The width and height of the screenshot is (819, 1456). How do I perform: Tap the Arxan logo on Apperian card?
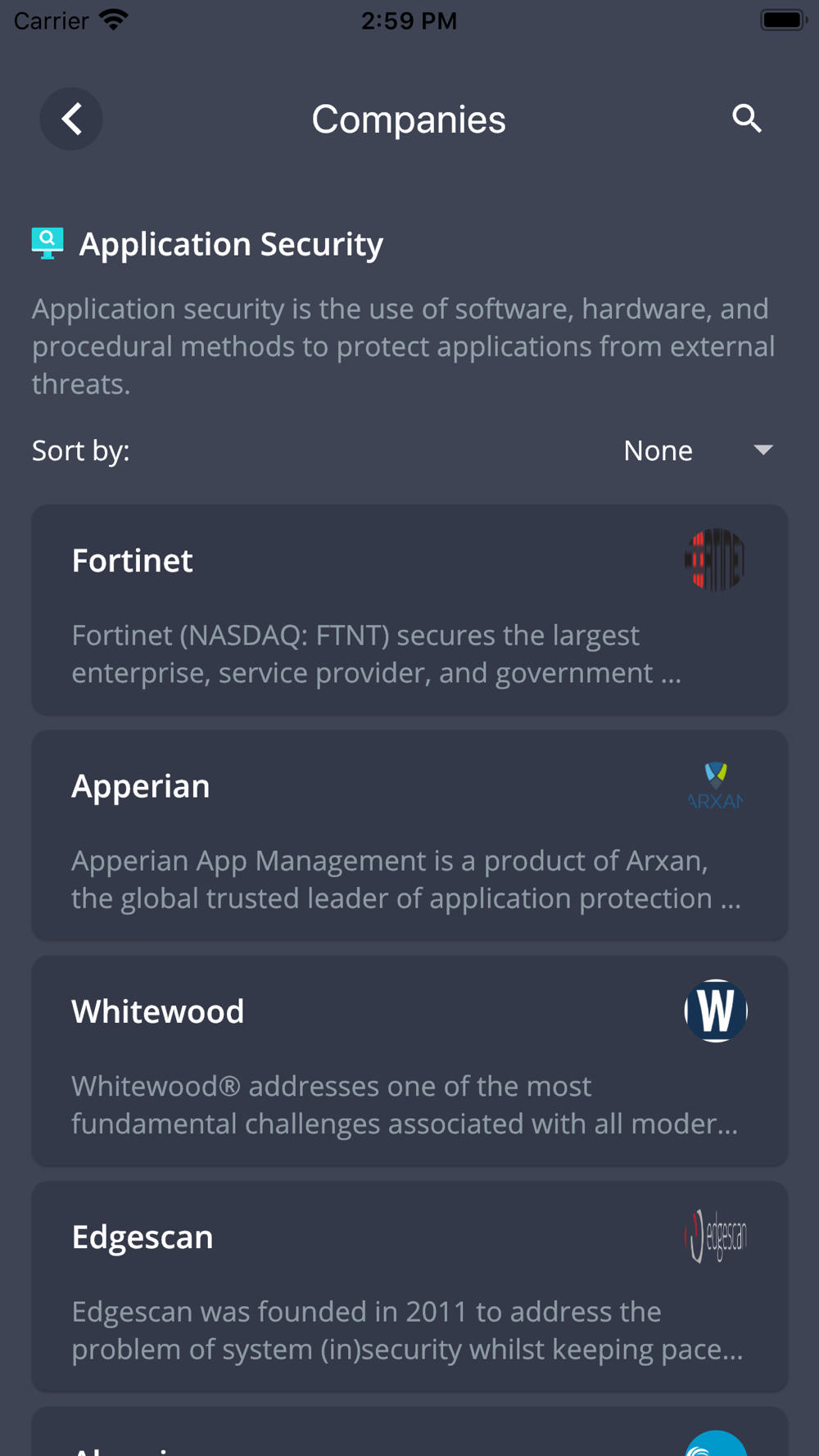click(x=715, y=785)
